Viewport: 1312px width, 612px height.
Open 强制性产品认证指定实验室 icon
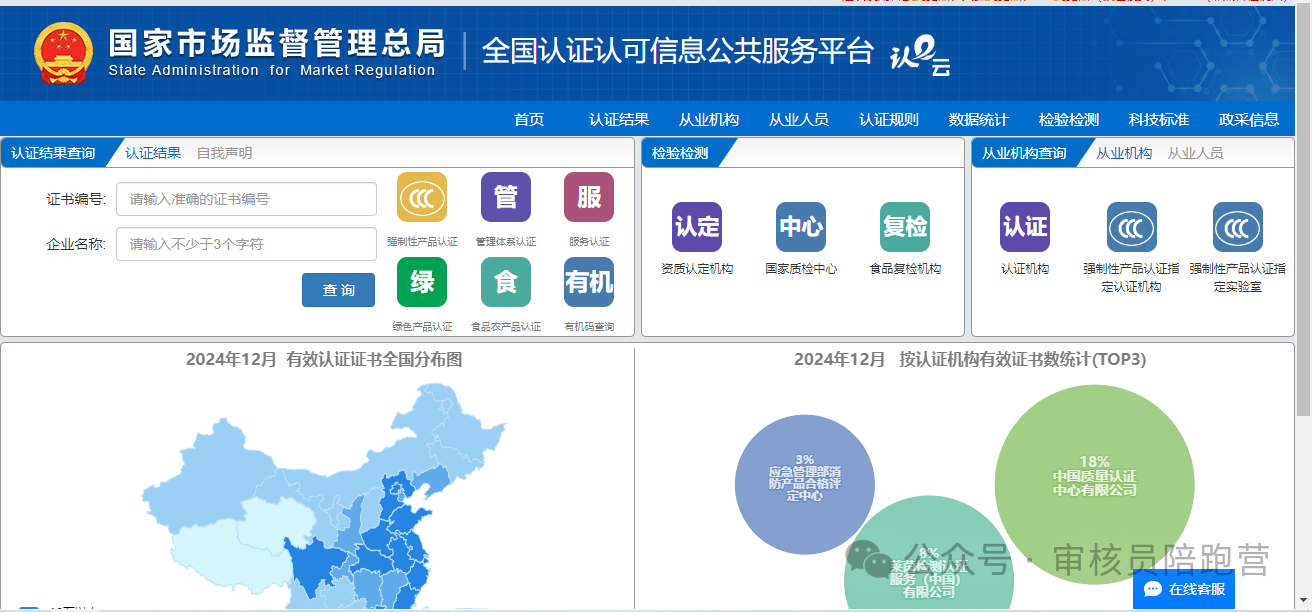tap(1238, 227)
